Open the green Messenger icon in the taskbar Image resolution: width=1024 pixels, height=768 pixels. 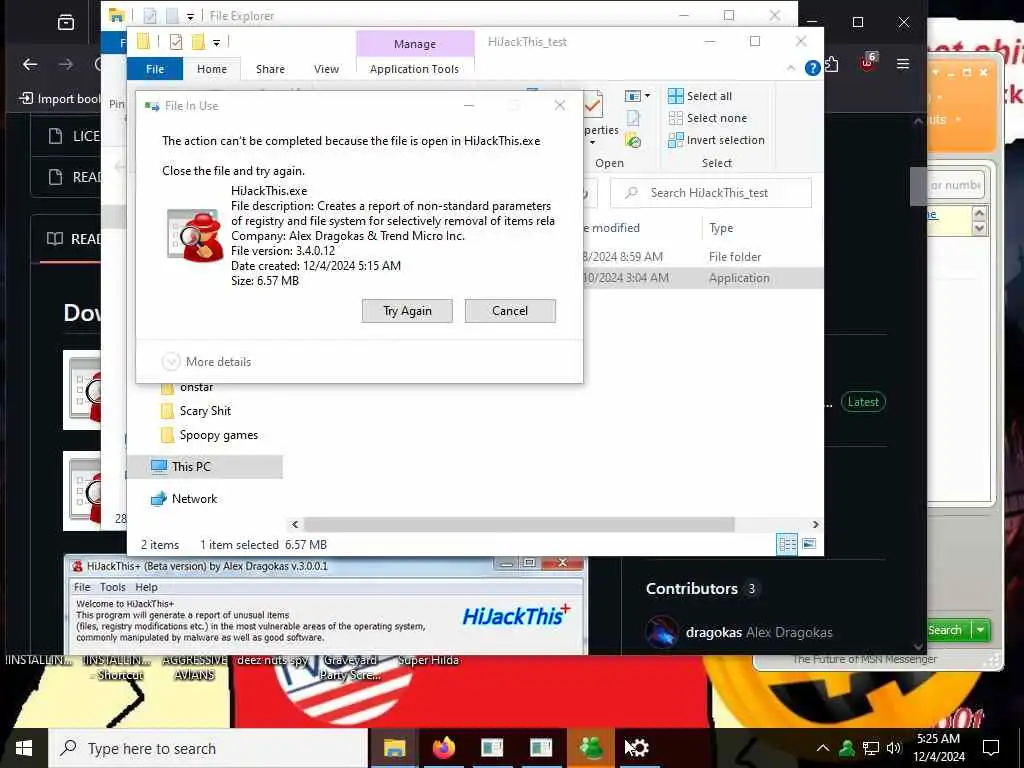(x=590, y=748)
